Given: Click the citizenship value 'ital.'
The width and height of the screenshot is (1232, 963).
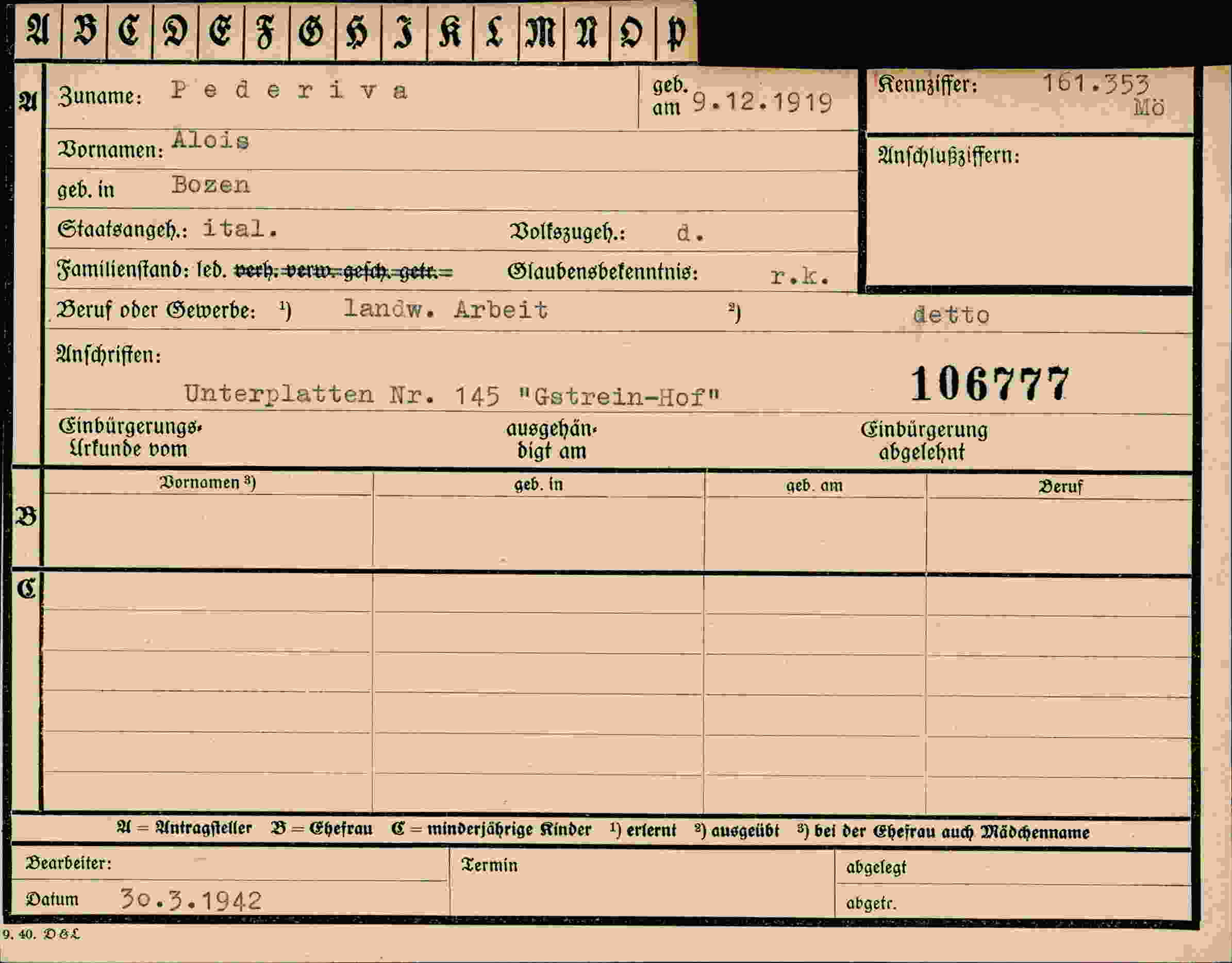Looking at the screenshot, I should [240, 228].
